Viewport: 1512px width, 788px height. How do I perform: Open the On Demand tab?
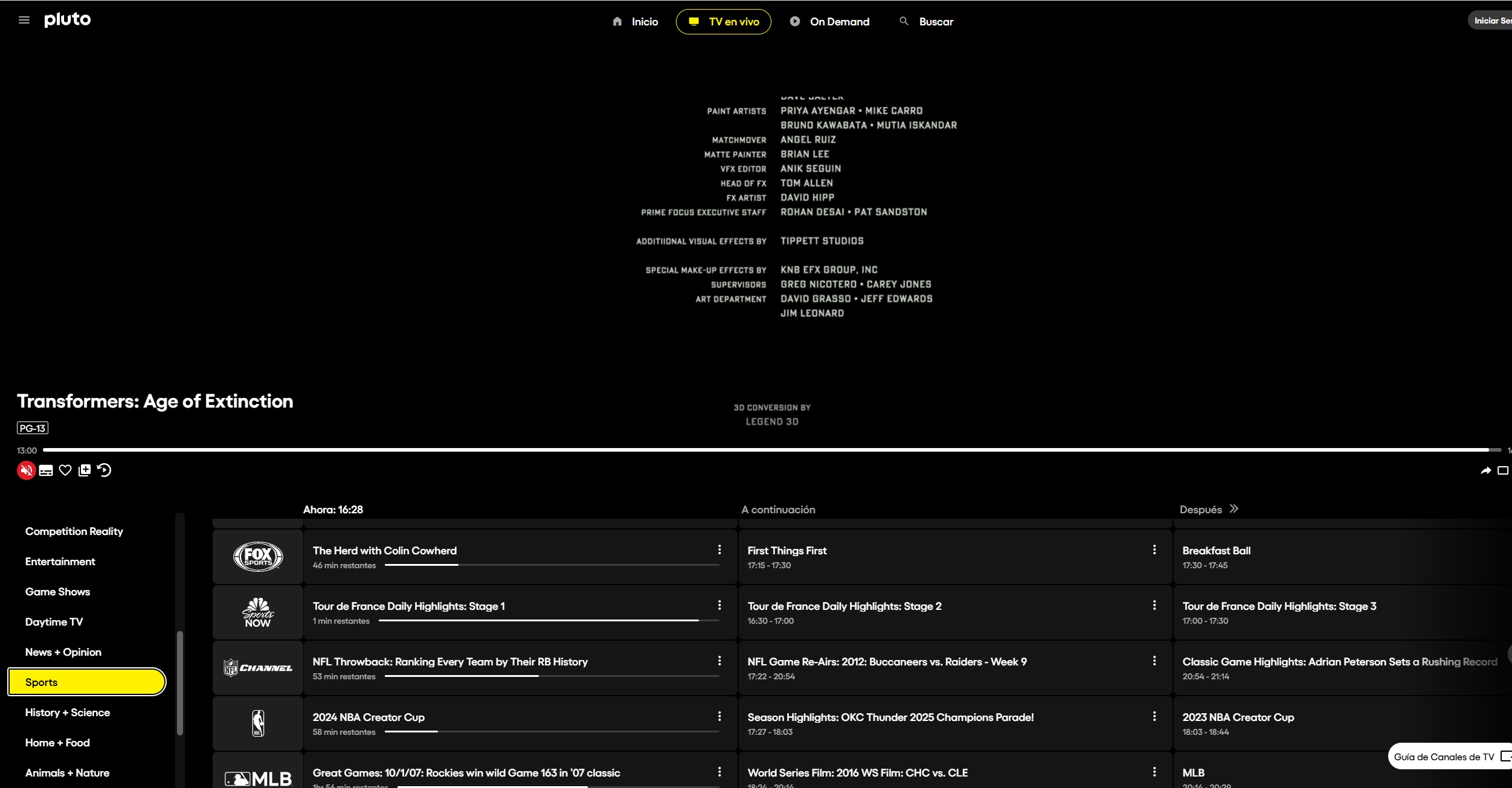[829, 22]
